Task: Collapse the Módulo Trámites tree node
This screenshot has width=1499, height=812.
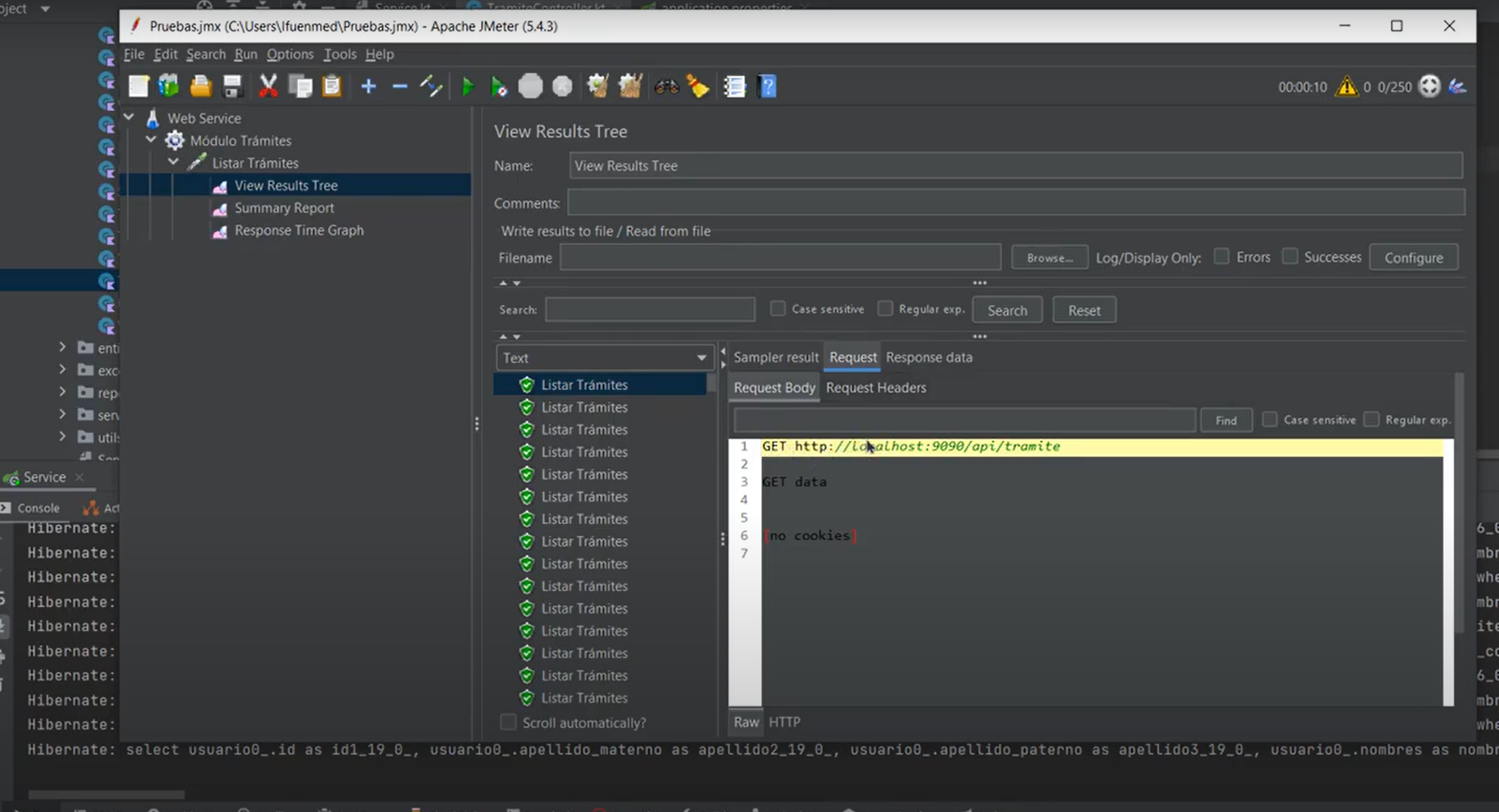Action: click(x=150, y=140)
